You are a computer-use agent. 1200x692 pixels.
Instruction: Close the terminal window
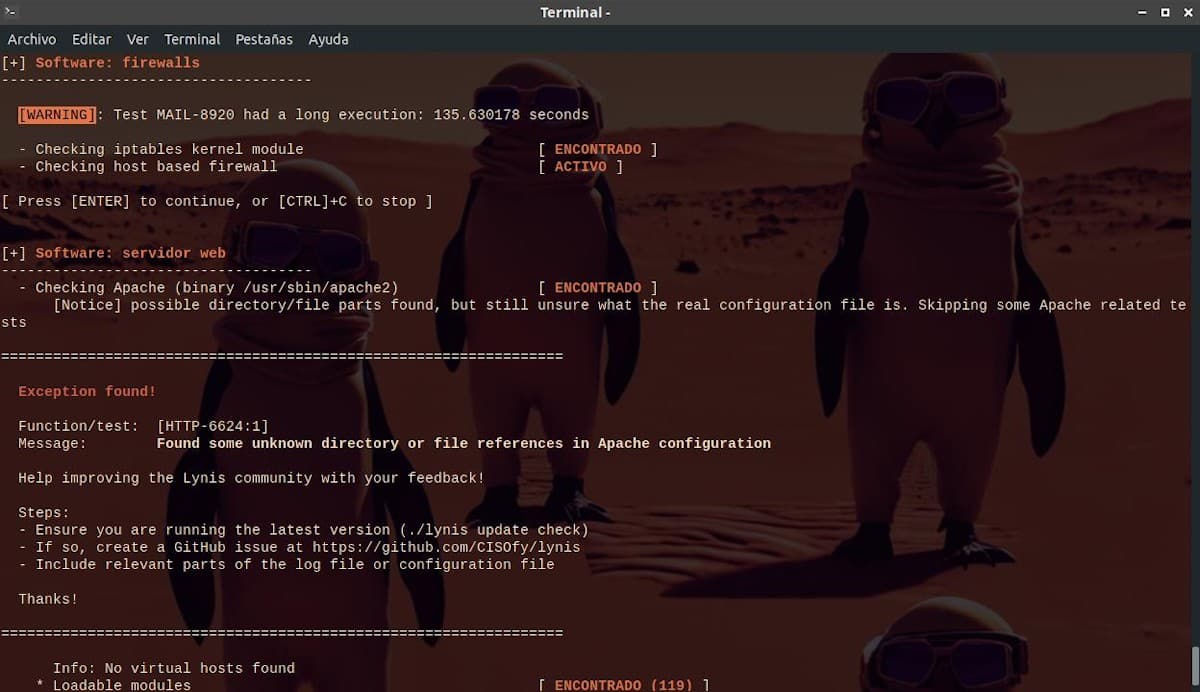[1186, 12]
